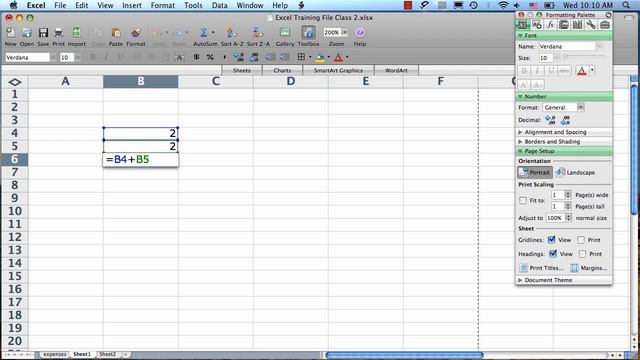Increase decimal places in Number section
640x360 pixels.
[x=550, y=120]
